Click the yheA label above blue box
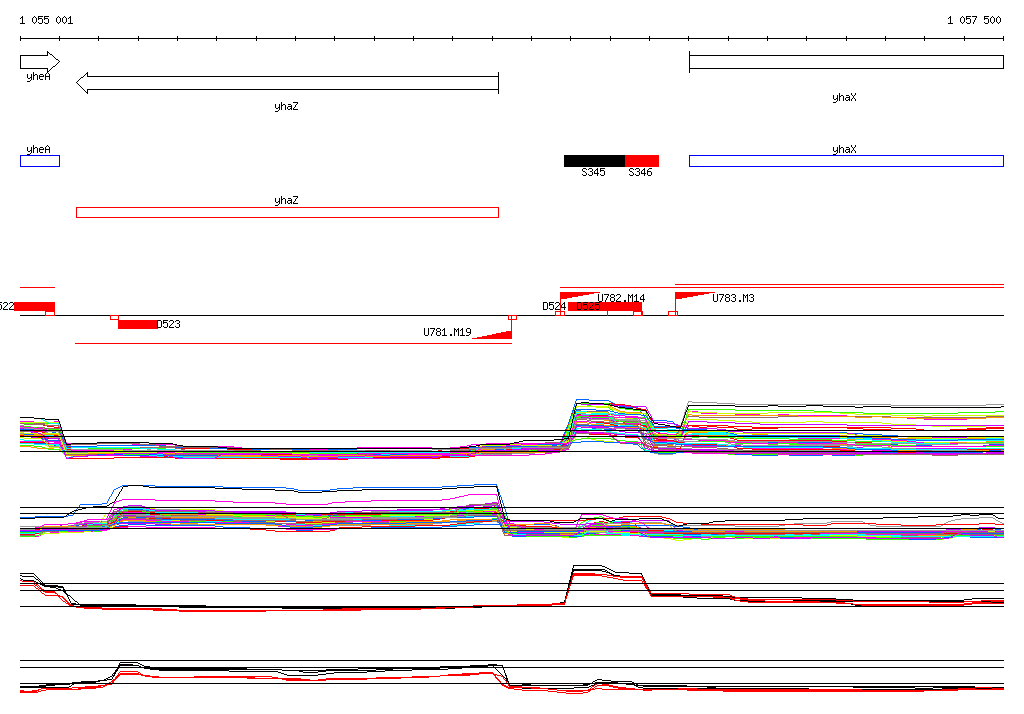 (39, 149)
